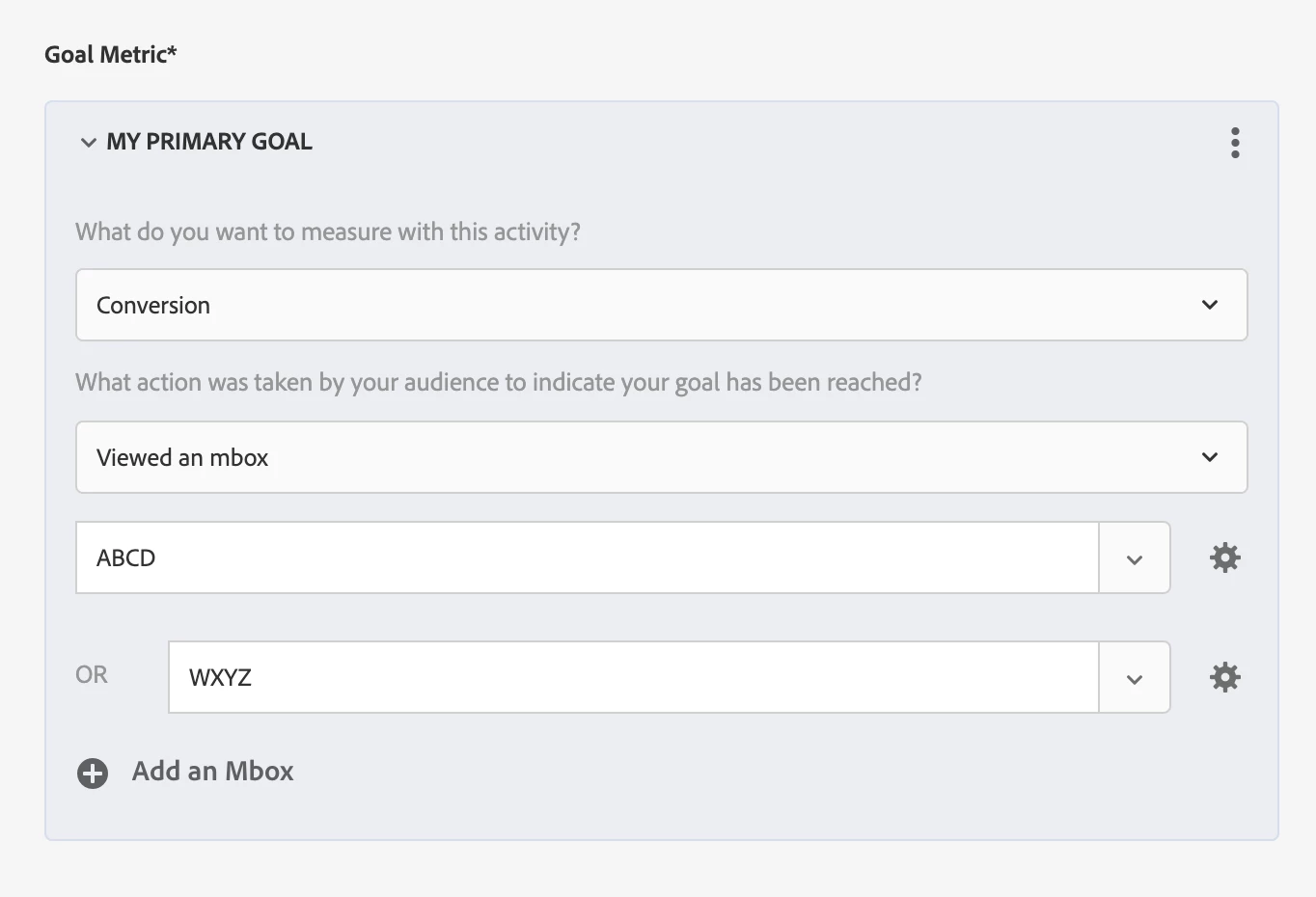Click the "Goal Metric" heading

pyautogui.click(x=111, y=55)
